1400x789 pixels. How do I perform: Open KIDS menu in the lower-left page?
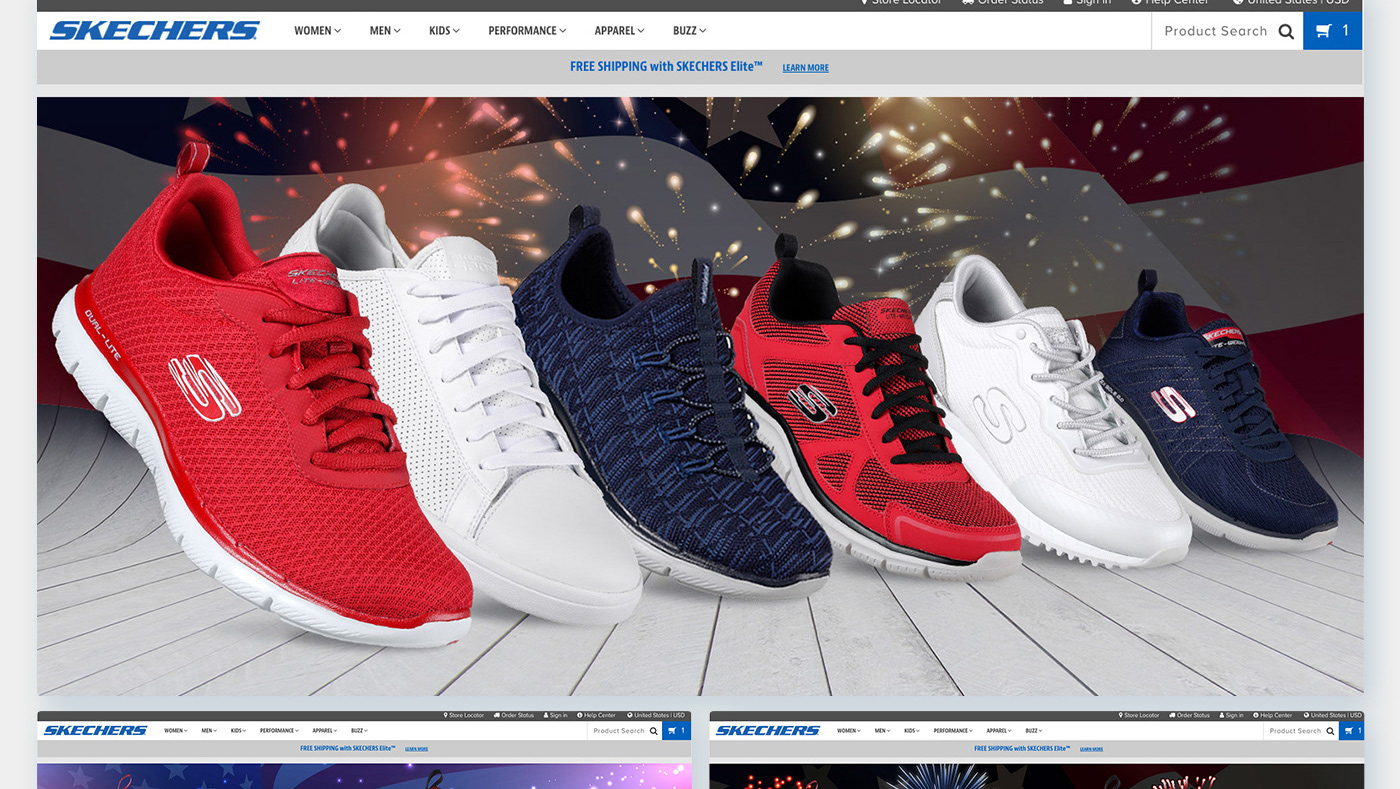238,731
